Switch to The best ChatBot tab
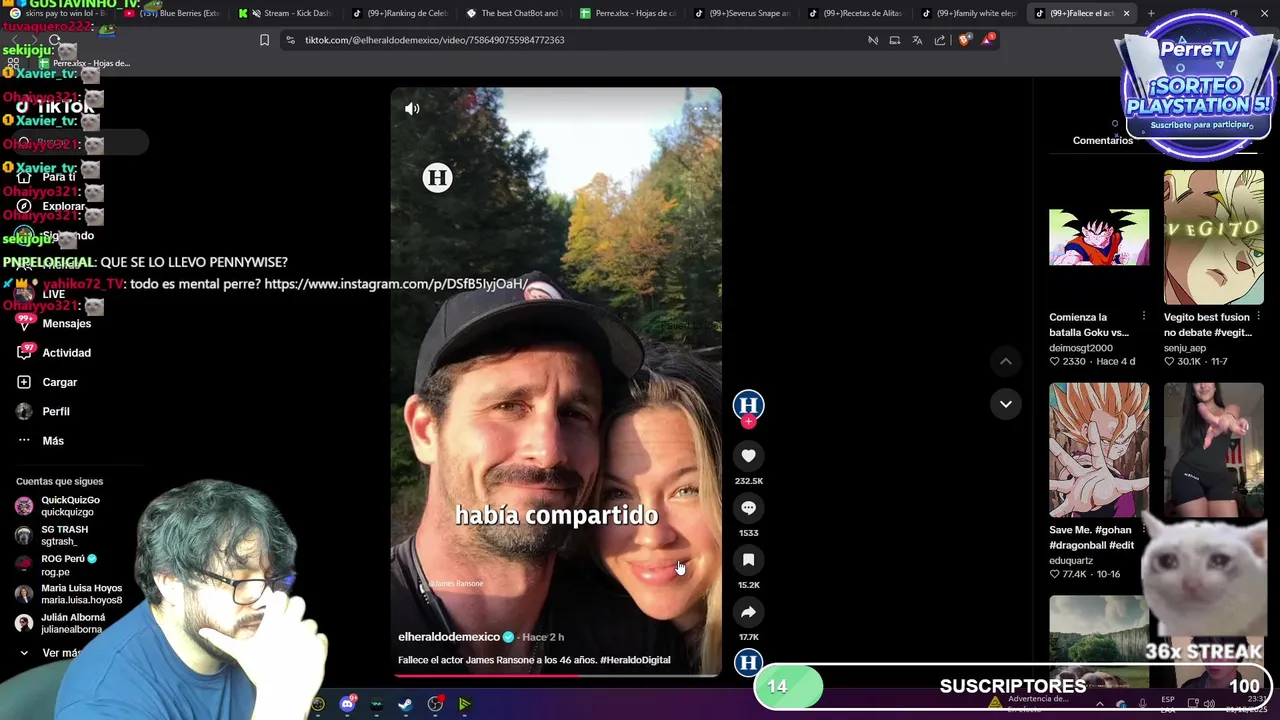 [x=513, y=13]
